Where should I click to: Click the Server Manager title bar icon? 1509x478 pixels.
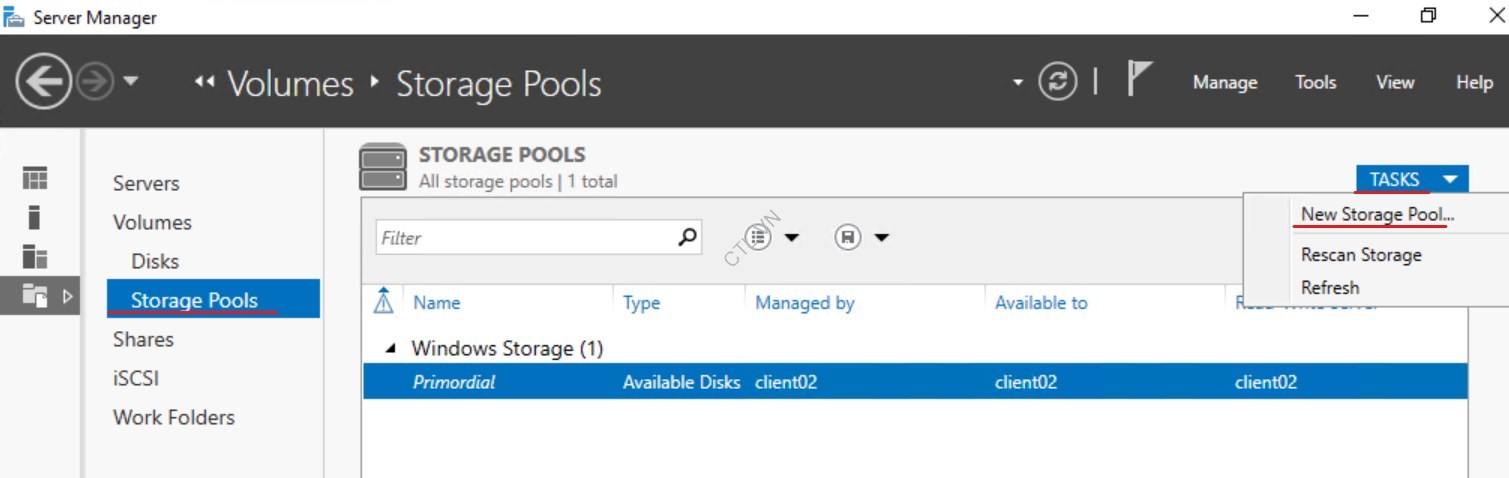14,17
